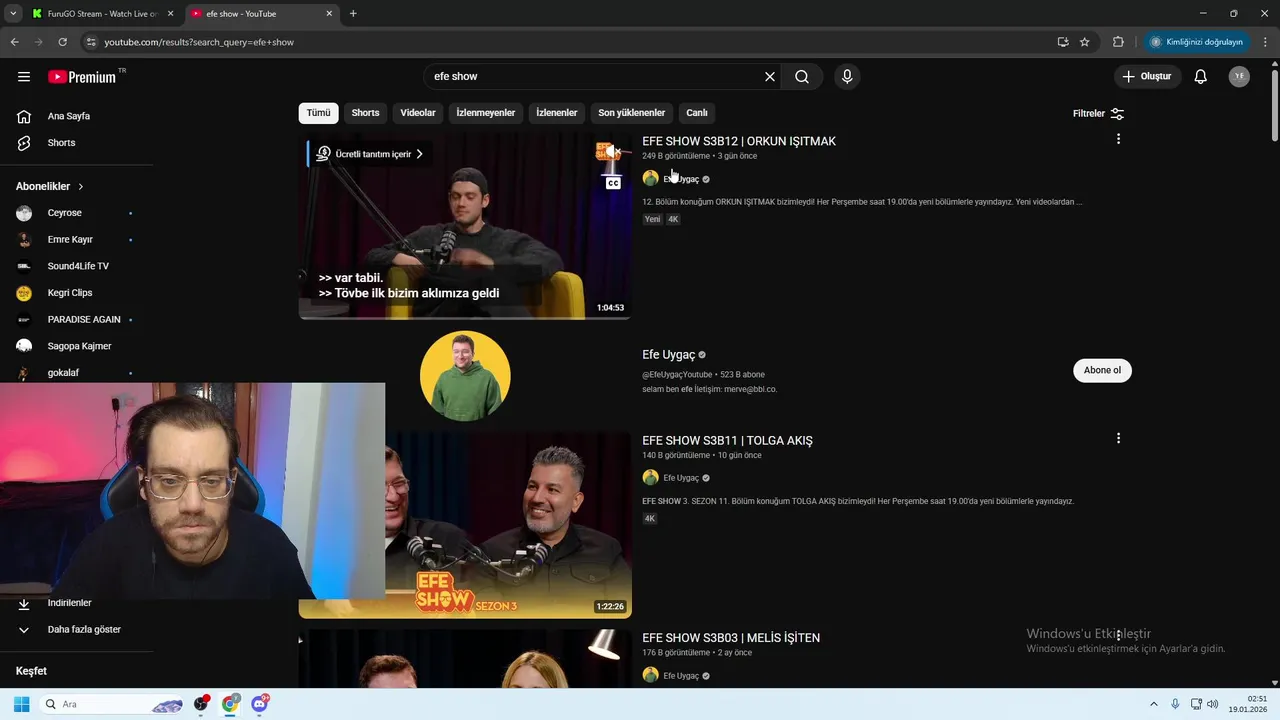Open EFE SHOW S3B11 TOLGA AKIŞ title
The width and height of the screenshot is (1280, 720).
point(727,441)
